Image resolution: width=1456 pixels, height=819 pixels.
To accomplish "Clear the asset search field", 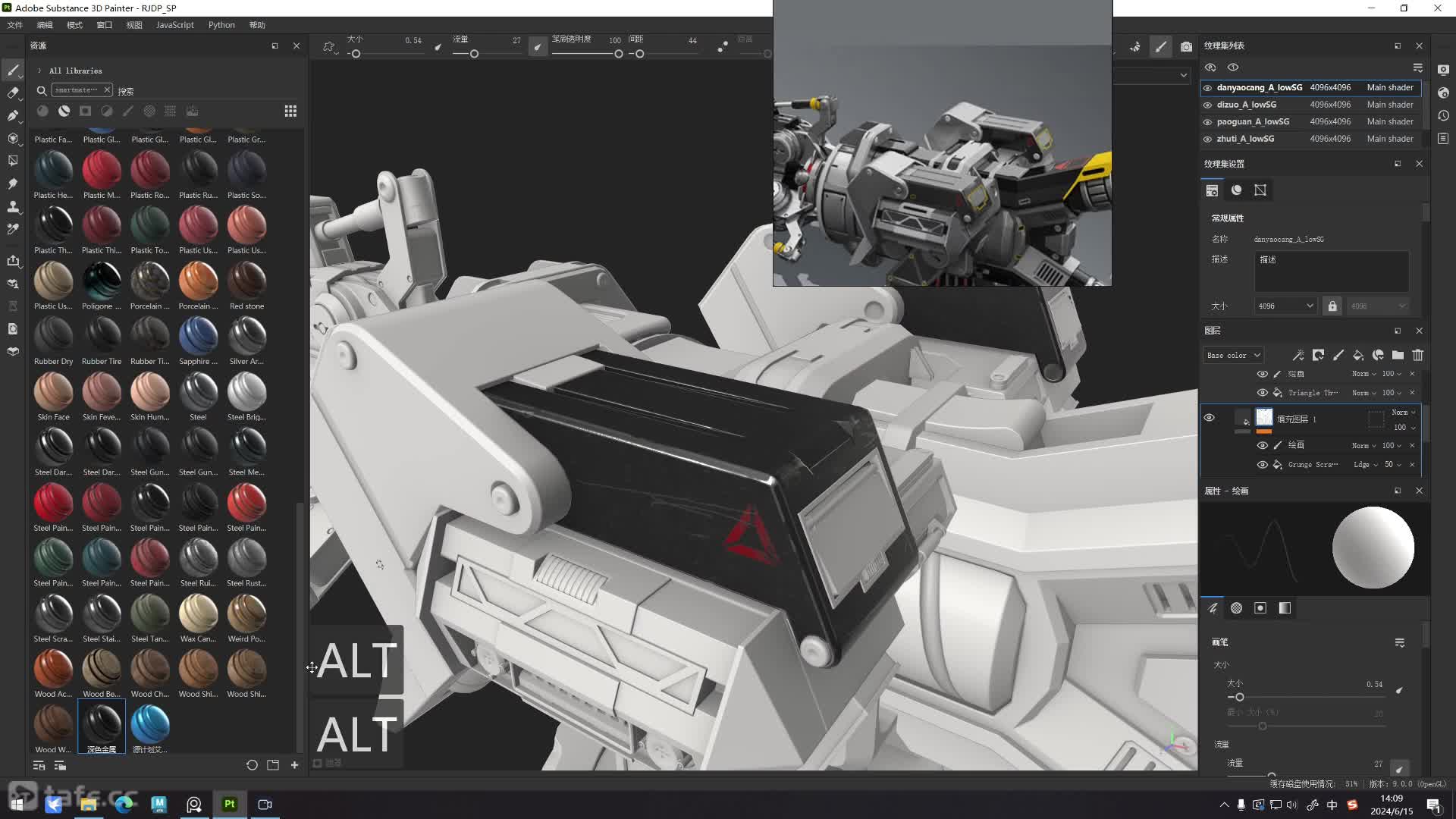I will point(107,90).
